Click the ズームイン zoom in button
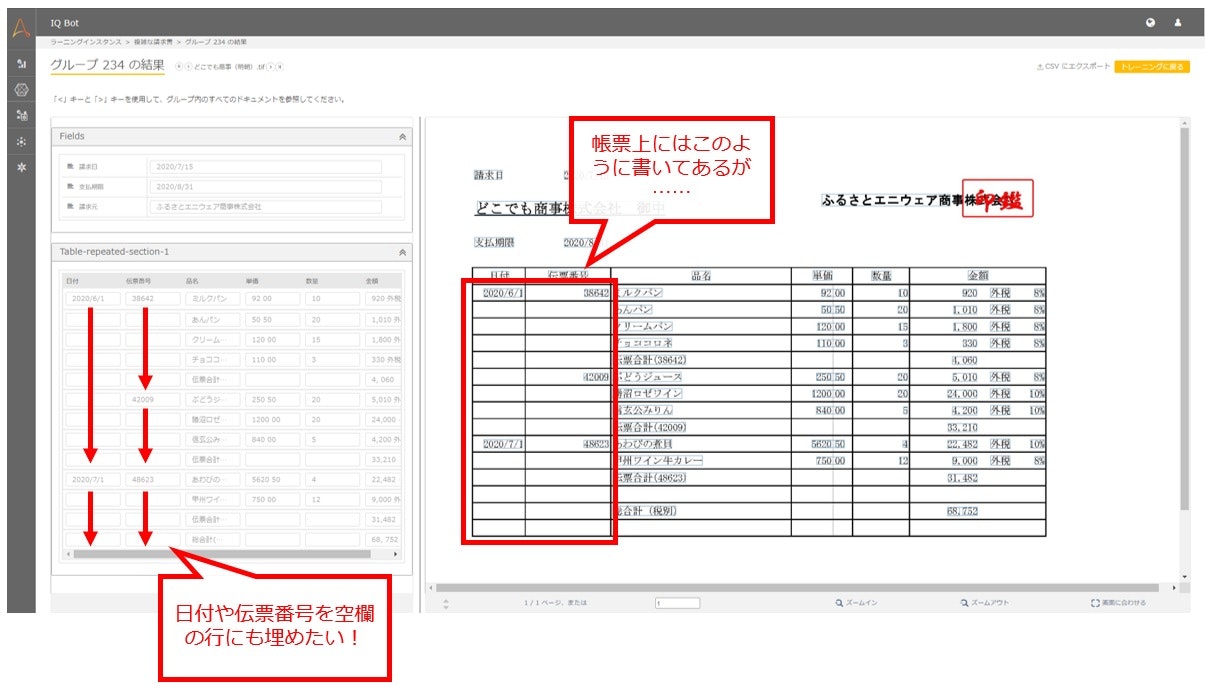The height and width of the screenshot is (693, 1205). coord(857,603)
